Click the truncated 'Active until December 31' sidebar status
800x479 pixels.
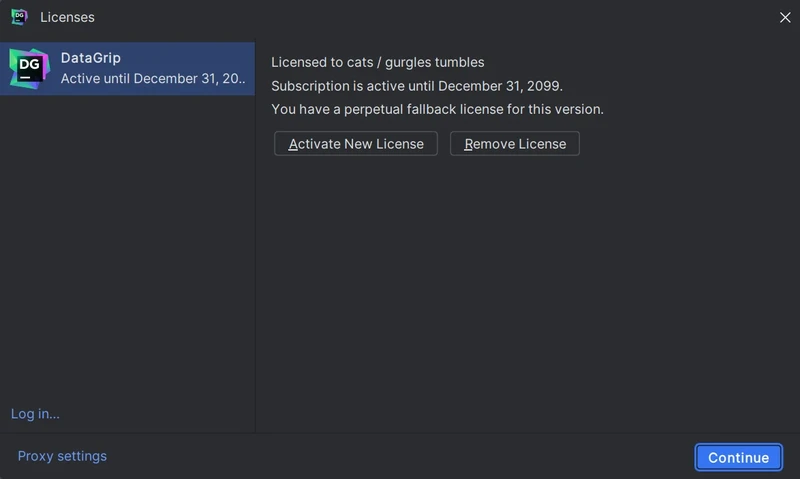click(153, 78)
